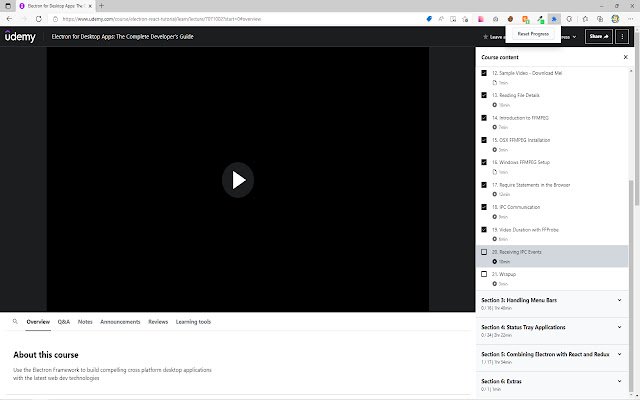Uncheck lecture 13 Reading File Details checkbox
Viewport: 640px width, 400px height.
point(484,95)
